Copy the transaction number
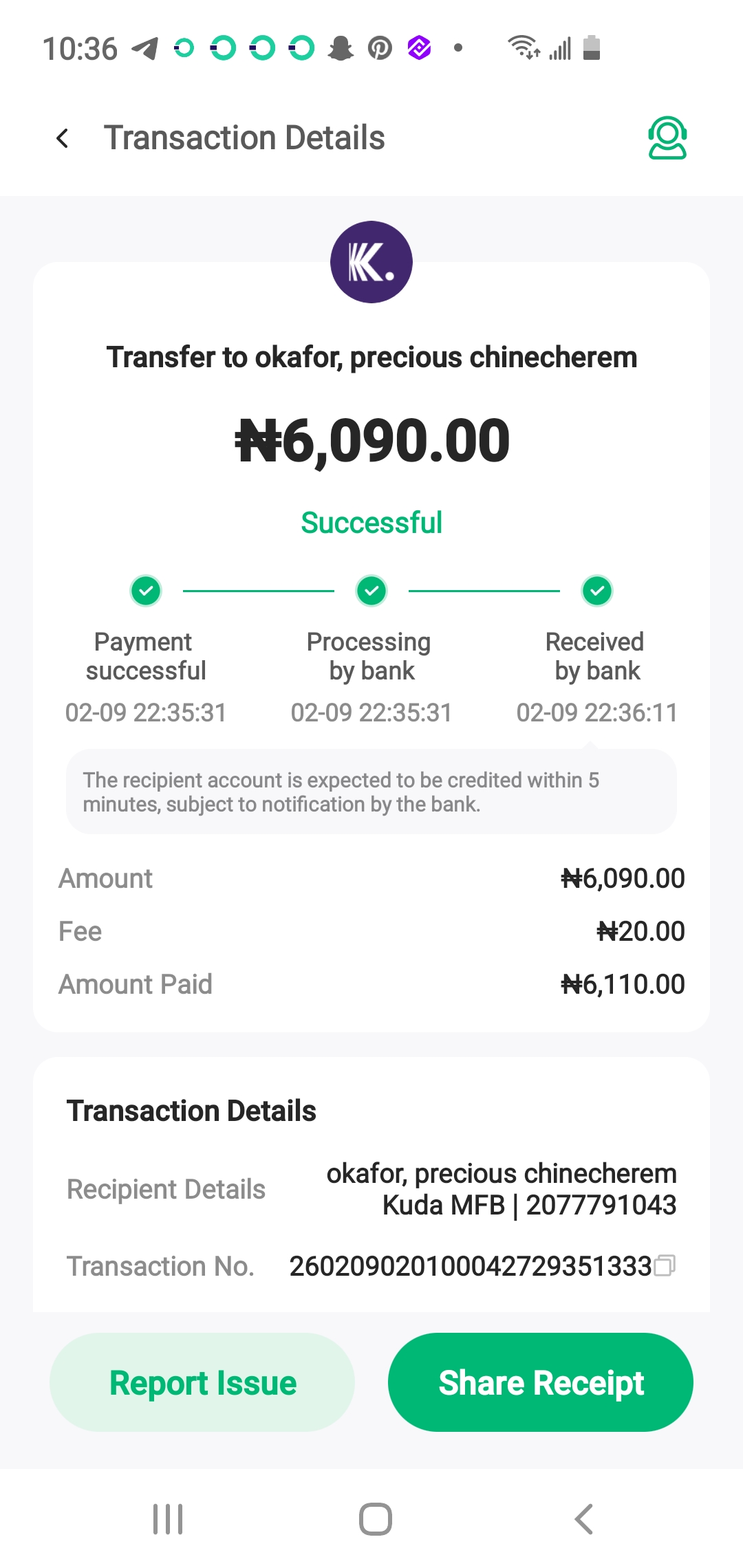Image resolution: width=743 pixels, height=1568 pixels. point(665,1265)
